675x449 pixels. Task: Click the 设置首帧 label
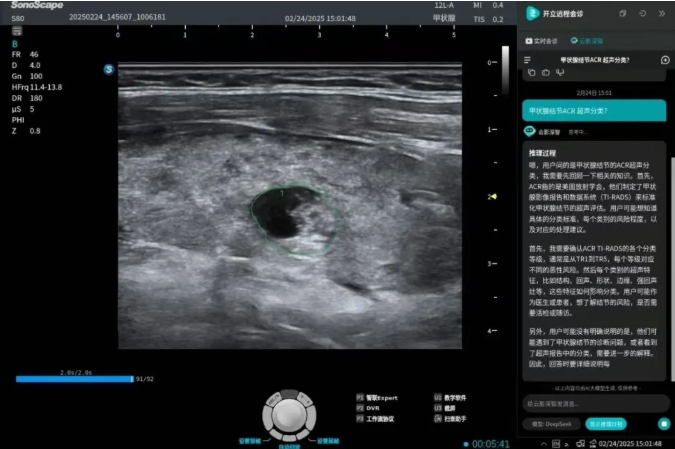point(250,441)
